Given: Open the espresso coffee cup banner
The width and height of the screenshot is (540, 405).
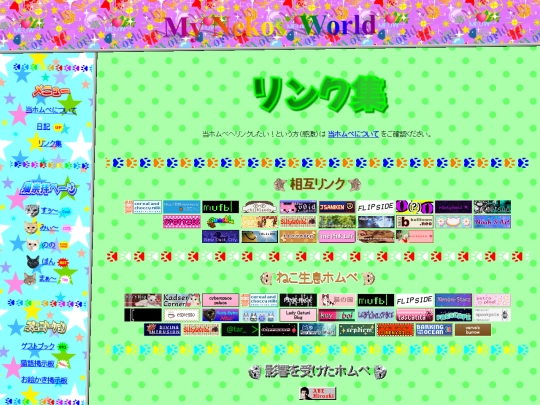Looking at the screenshot, I should pyautogui.click(x=182, y=315).
